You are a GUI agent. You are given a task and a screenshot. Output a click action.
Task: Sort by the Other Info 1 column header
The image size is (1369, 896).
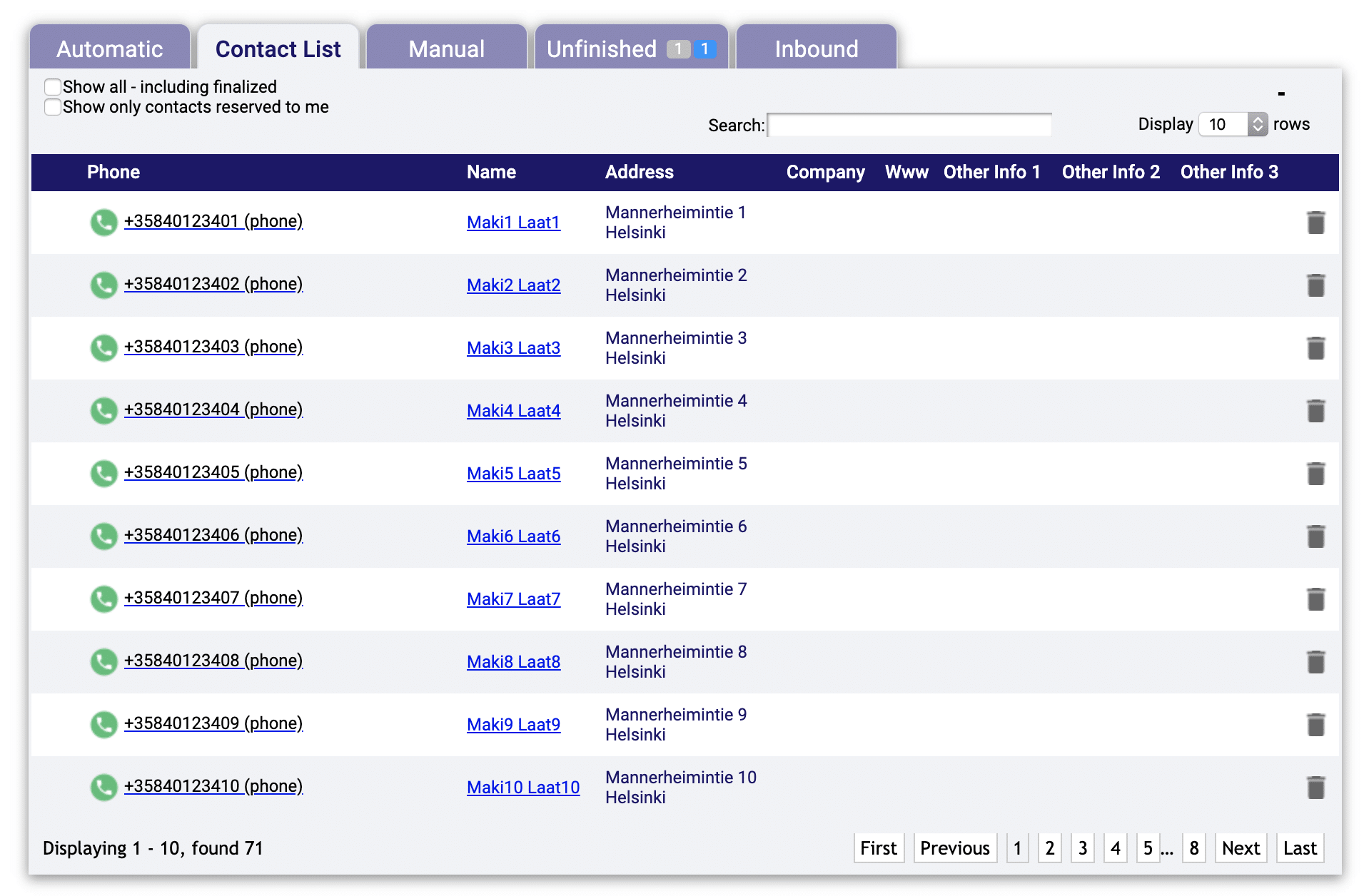(992, 172)
